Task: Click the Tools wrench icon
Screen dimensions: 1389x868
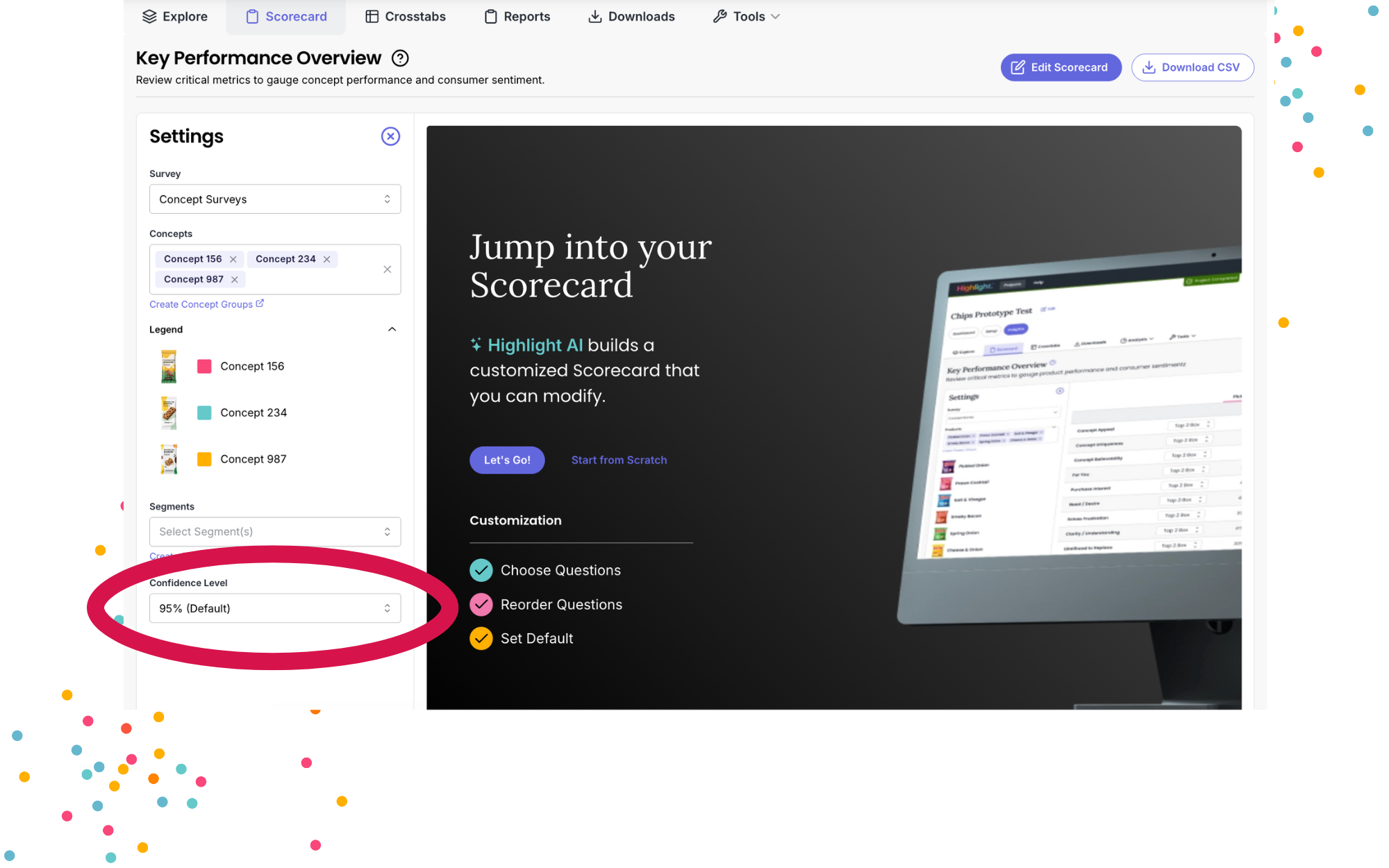Action: pyautogui.click(x=720, y=16)
